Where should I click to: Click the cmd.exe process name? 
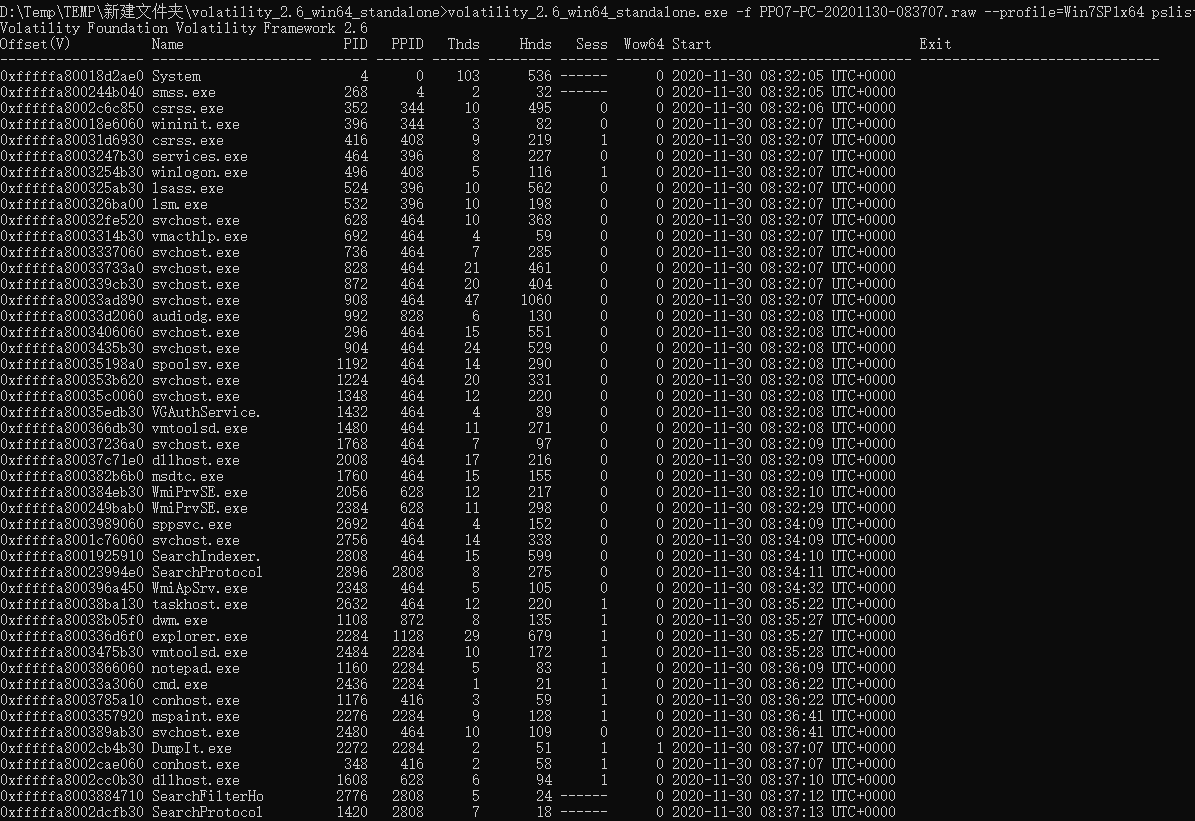coord(180,684)
